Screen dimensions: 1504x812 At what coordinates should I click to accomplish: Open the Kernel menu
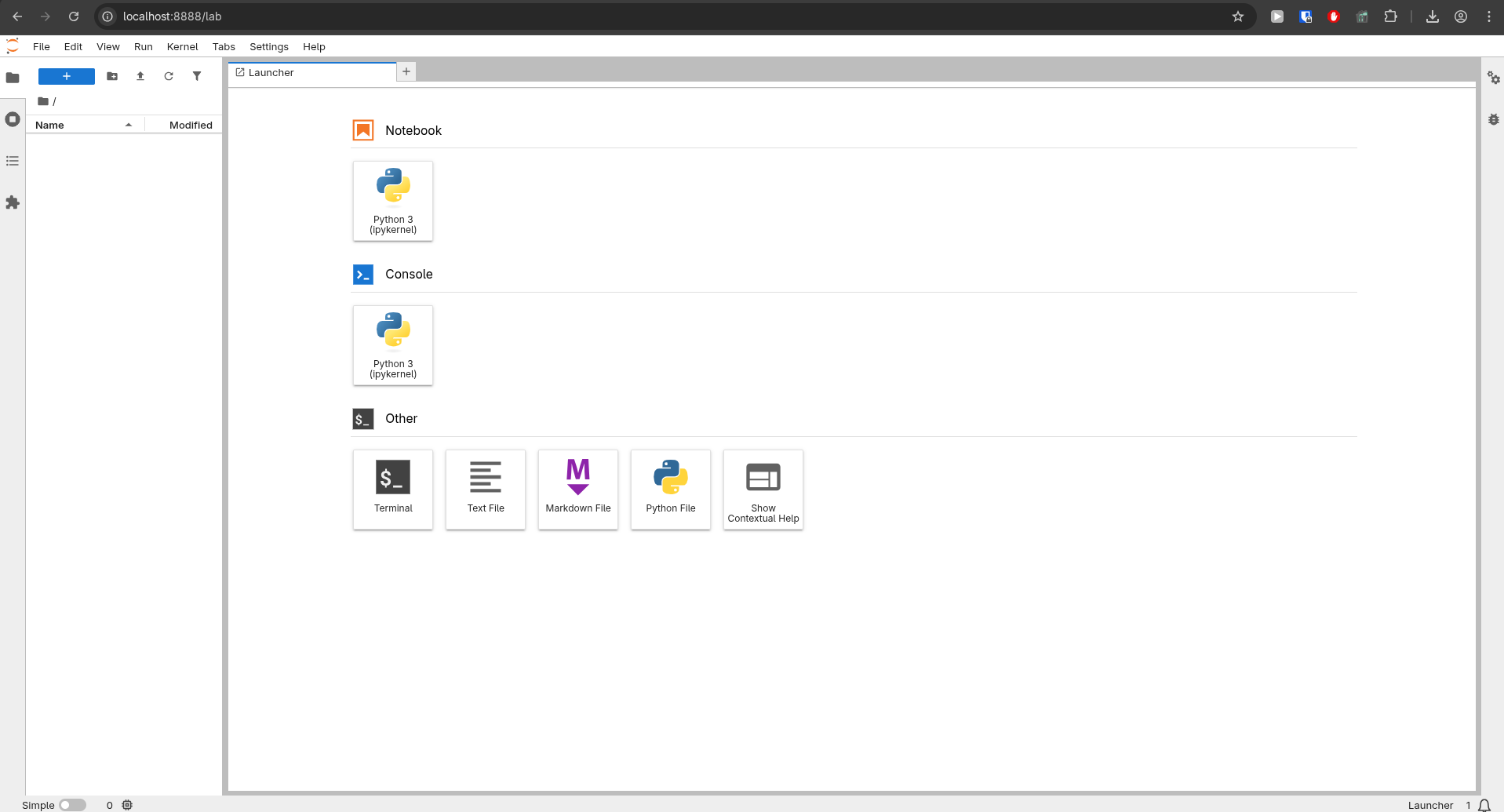182,46
